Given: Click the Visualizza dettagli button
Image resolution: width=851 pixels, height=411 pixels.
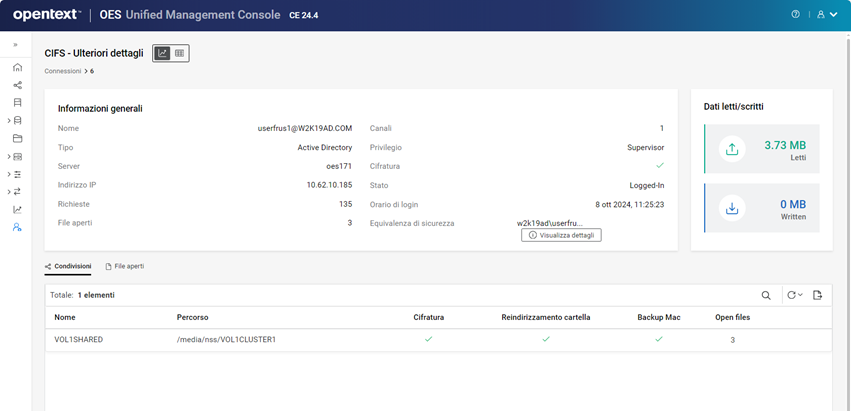Looking at the screenshot, I should point(561,235).
